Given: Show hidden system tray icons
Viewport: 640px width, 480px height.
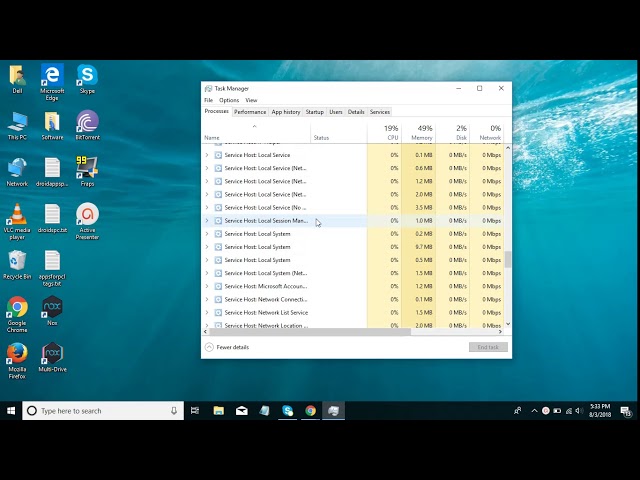Looking at the screenshot, I should coord(534,411).
